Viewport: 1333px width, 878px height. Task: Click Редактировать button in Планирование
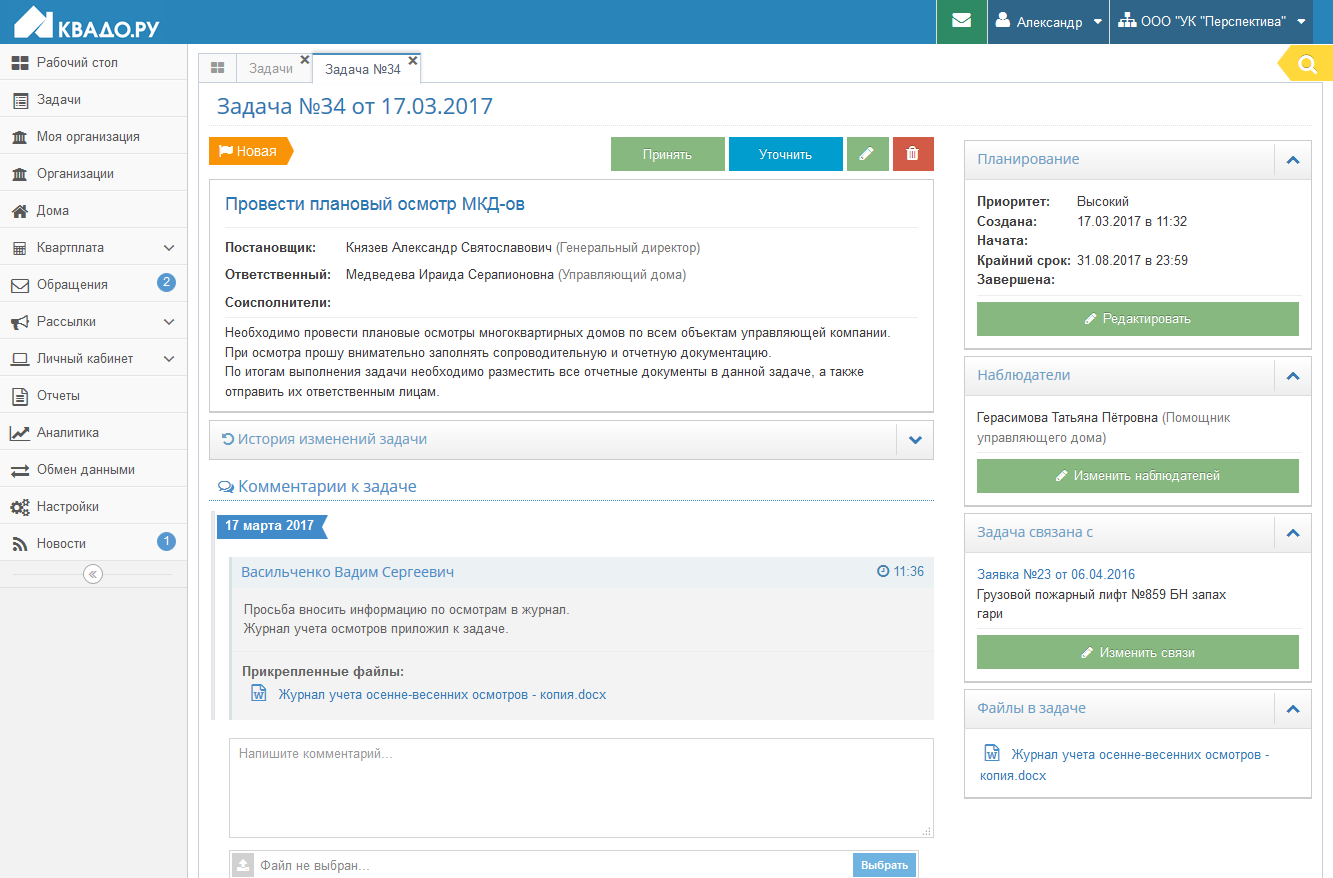point(1138,319)
